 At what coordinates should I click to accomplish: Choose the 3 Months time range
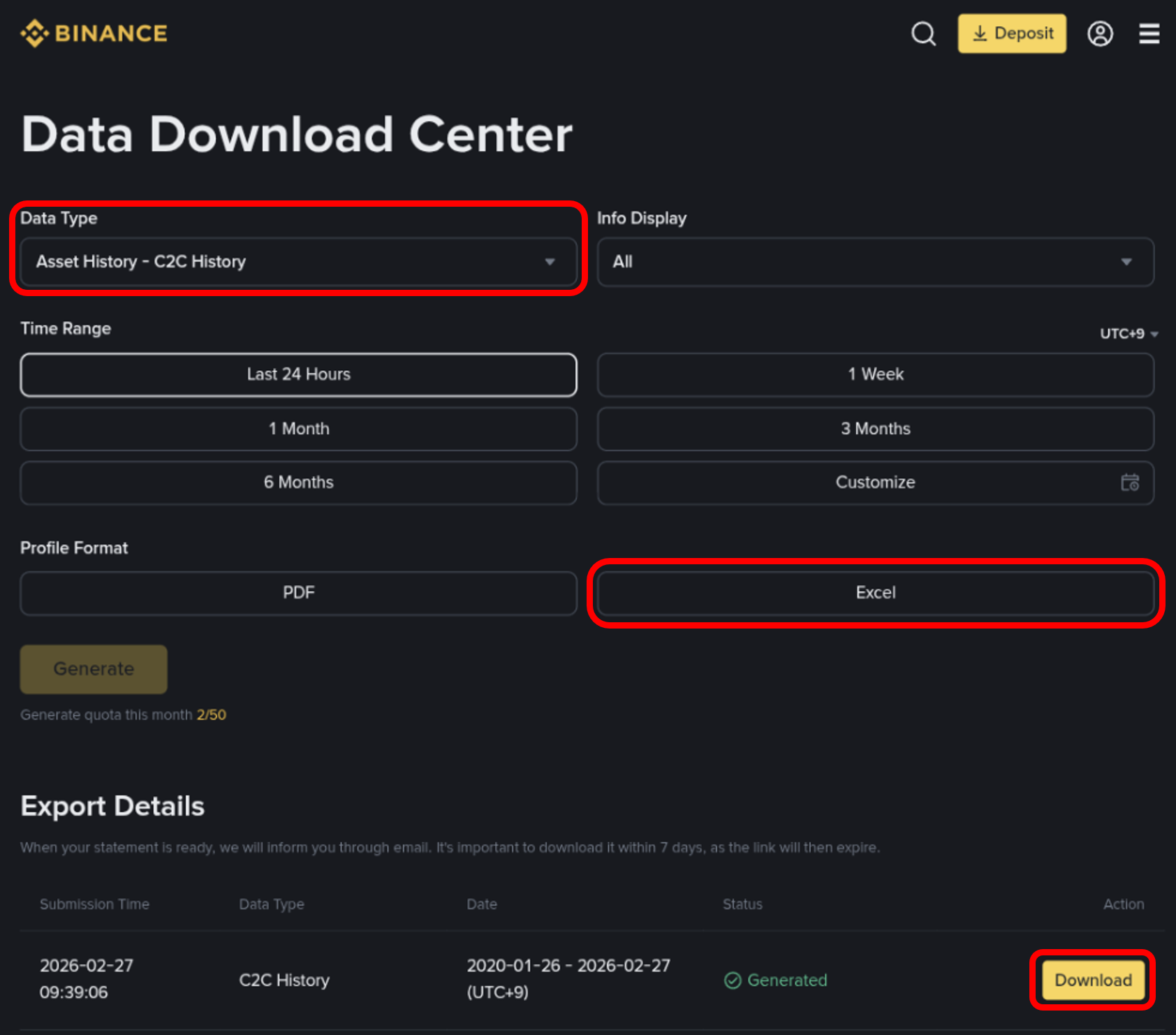(876, 429)
